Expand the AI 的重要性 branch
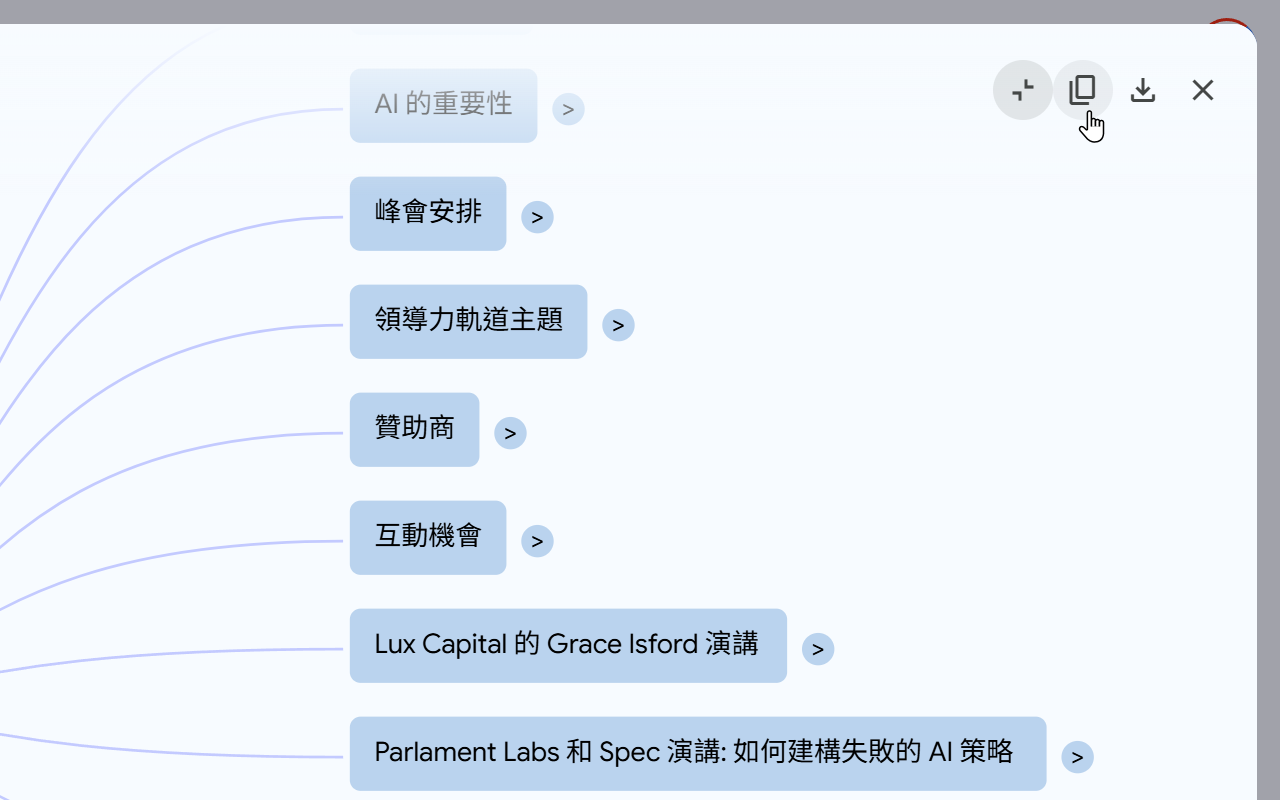1280x800 pixels. pyautogui.click(x=569, y=108)
